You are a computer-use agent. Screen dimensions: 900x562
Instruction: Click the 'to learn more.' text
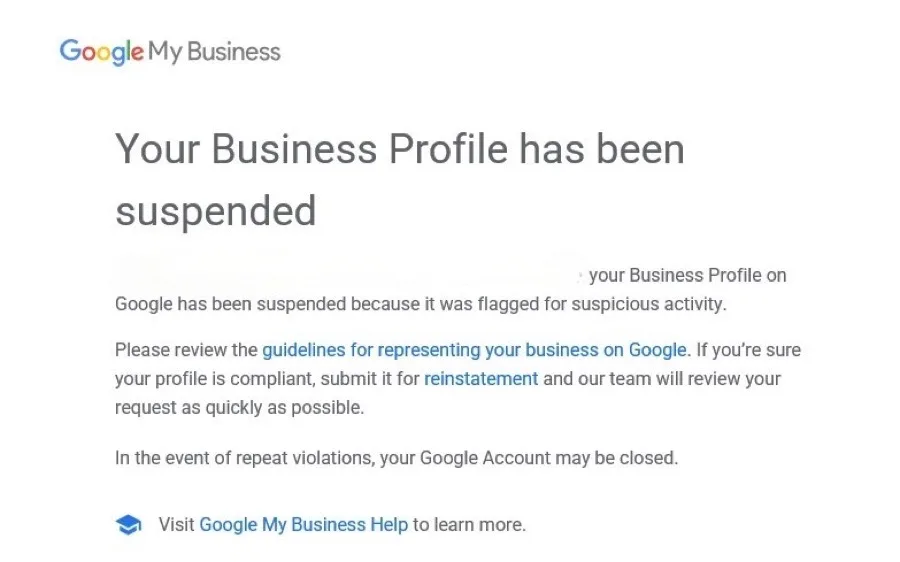click(x=470, y=524)
